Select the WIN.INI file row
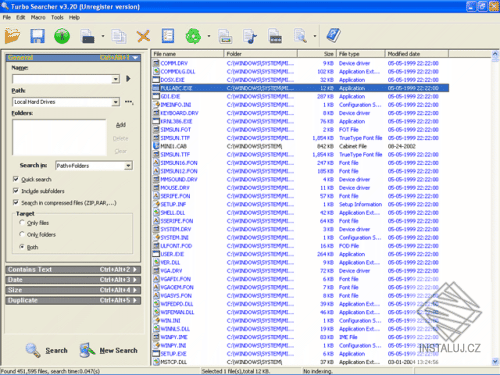500x375 pixels. [x=300, y=320]
